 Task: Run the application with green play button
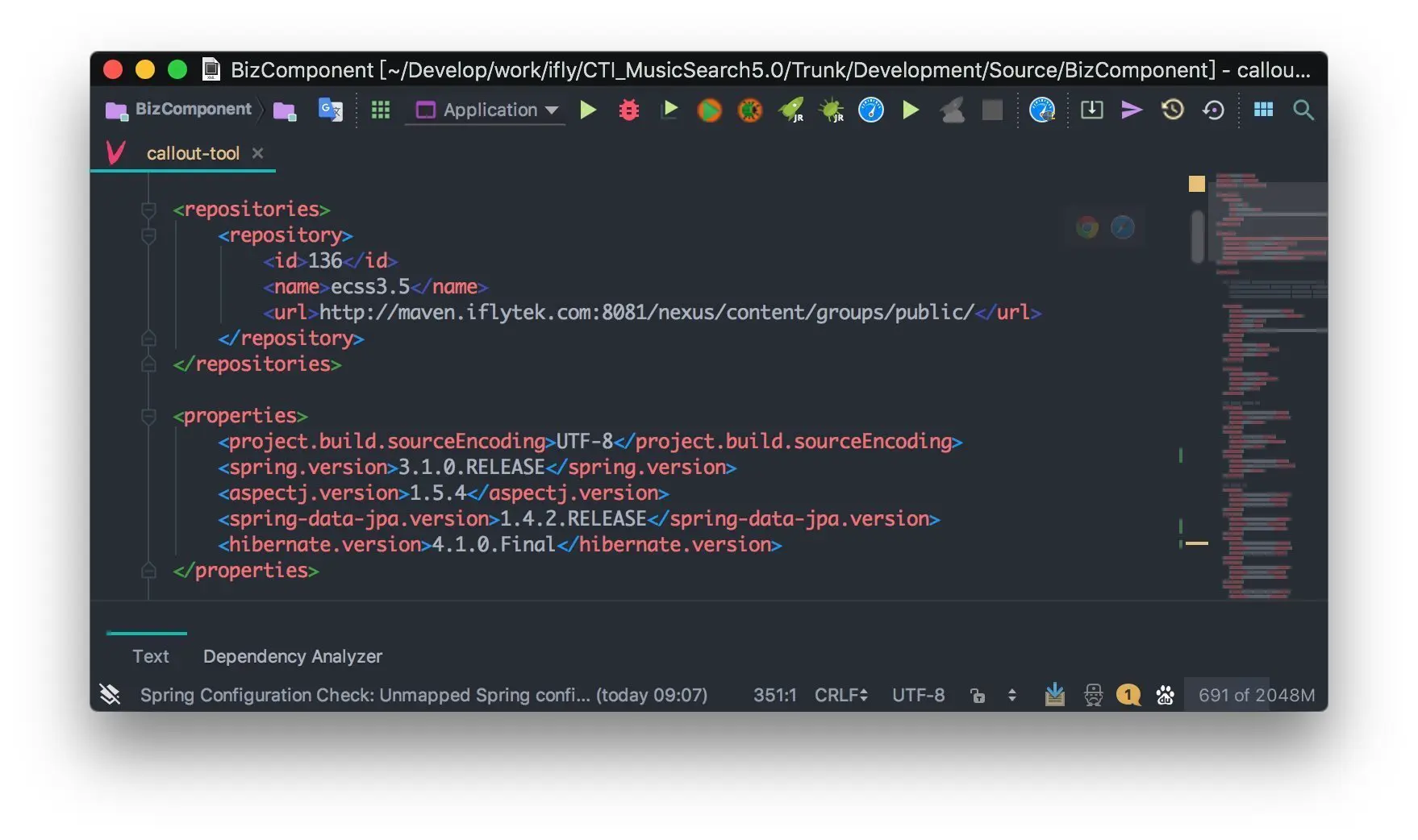[x=588, y=110]
